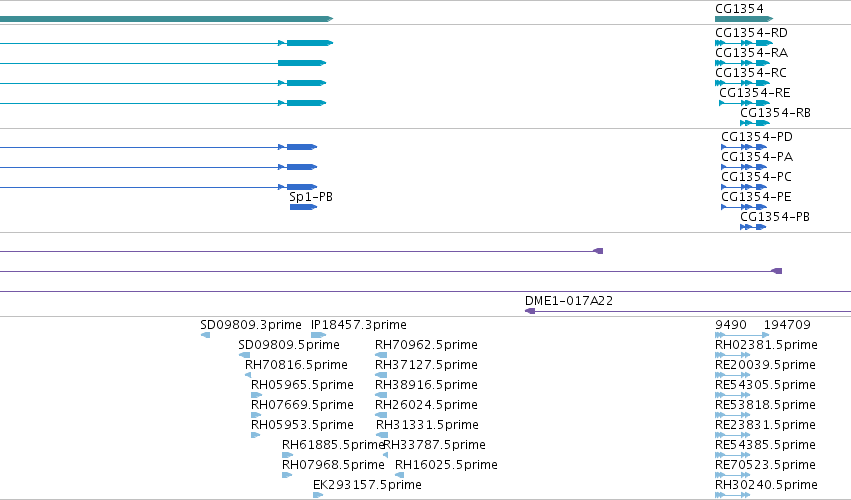Select the RH37127.5prime EST label

click(426, 365)
